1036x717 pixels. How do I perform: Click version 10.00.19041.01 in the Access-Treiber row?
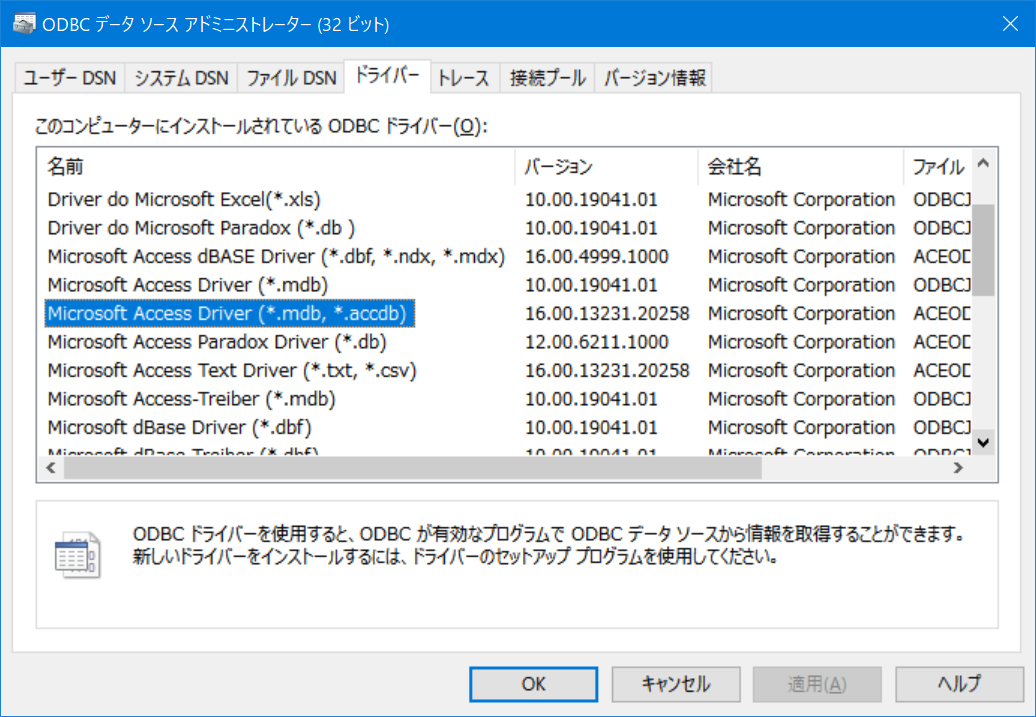pos(591,399)
